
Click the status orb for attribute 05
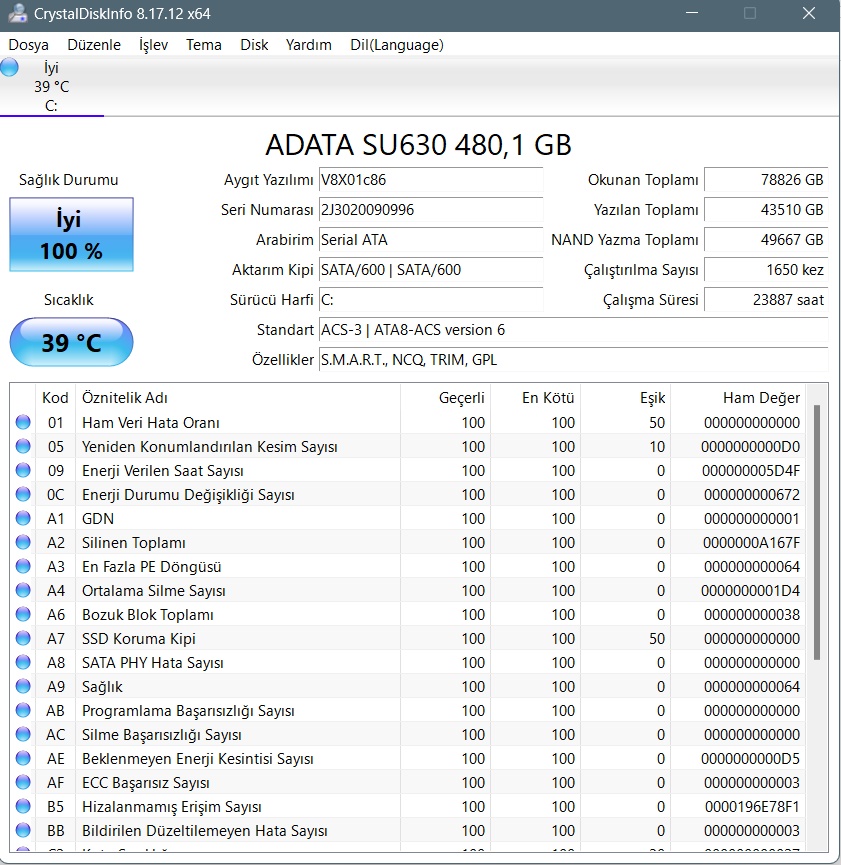23,446
